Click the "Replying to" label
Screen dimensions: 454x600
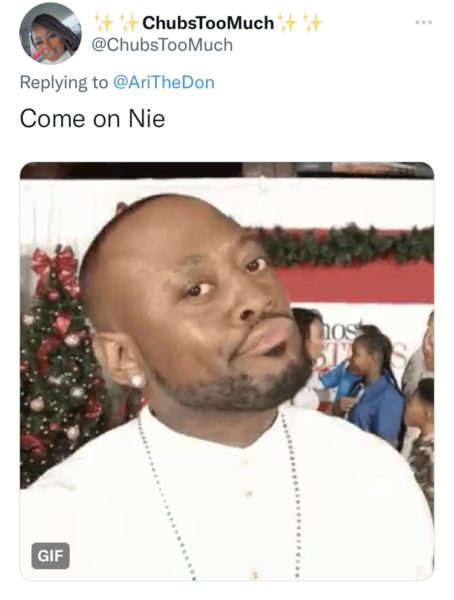64,82
